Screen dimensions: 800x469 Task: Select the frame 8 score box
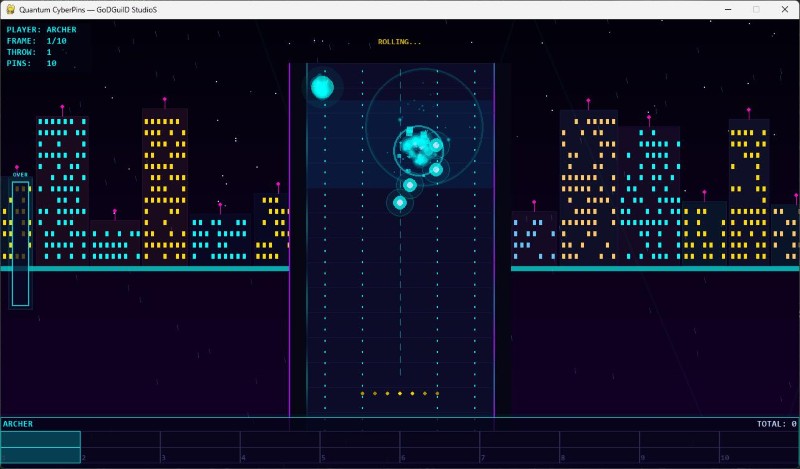pyautogui.click(x=599, y=447)
